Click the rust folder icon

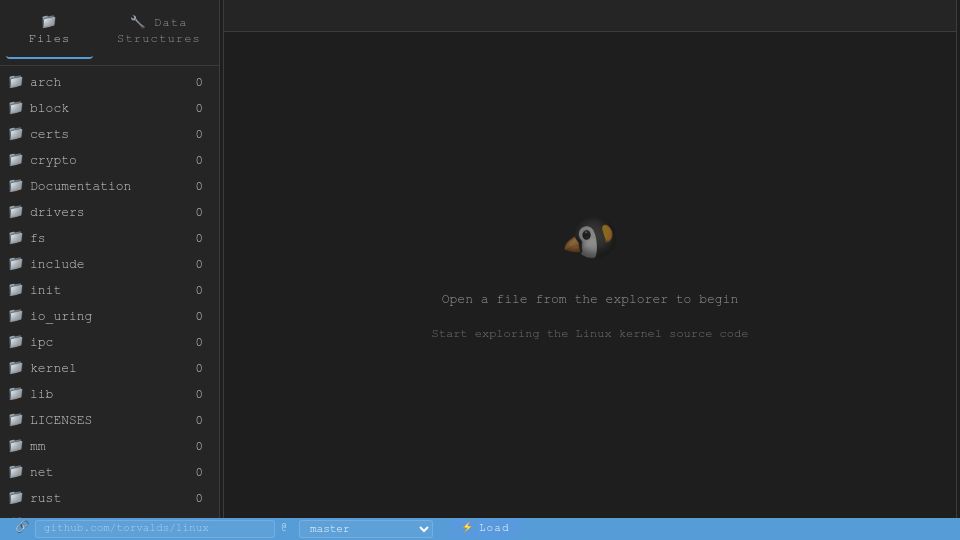click(x=16, y=498)
